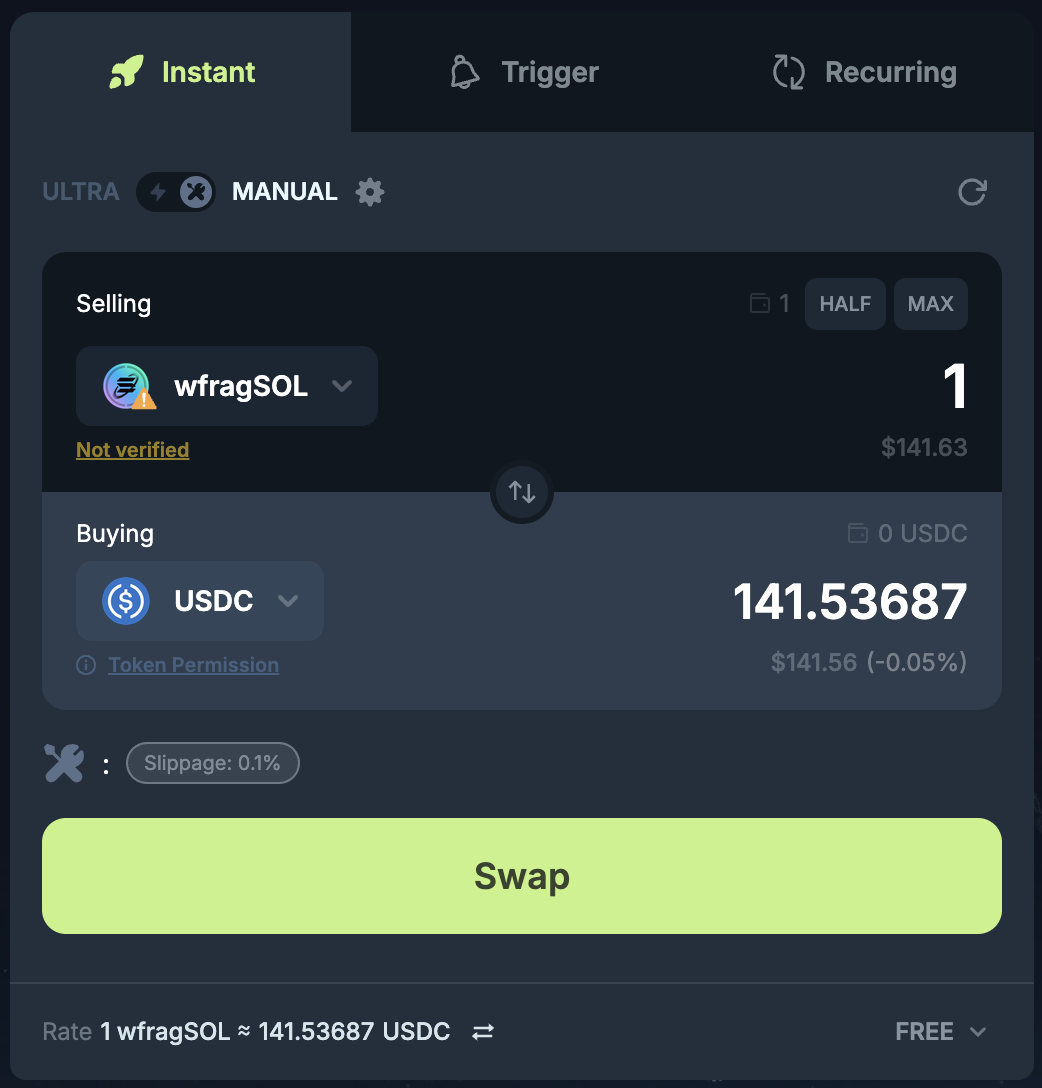Click the wfragSOL token logo
1042x1088 pixels.
click(128, 386)
